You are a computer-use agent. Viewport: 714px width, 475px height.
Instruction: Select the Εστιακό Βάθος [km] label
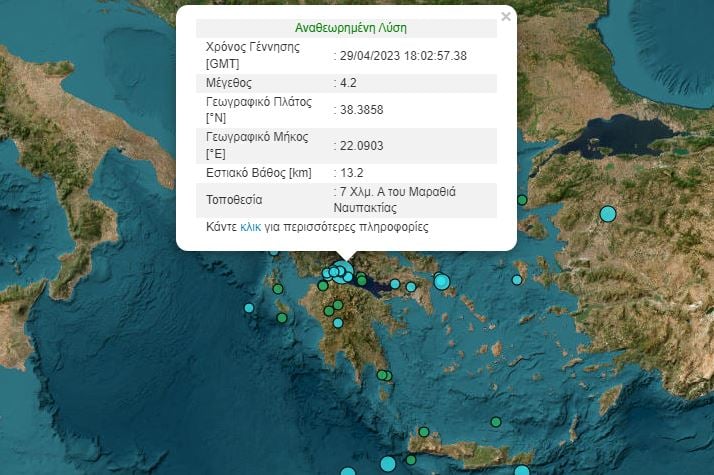259,173
